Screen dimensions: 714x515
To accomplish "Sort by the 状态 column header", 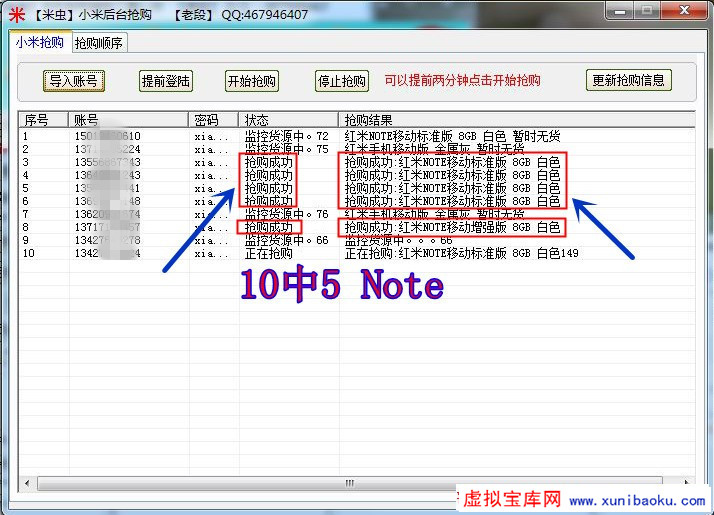I will pos(288,120).
